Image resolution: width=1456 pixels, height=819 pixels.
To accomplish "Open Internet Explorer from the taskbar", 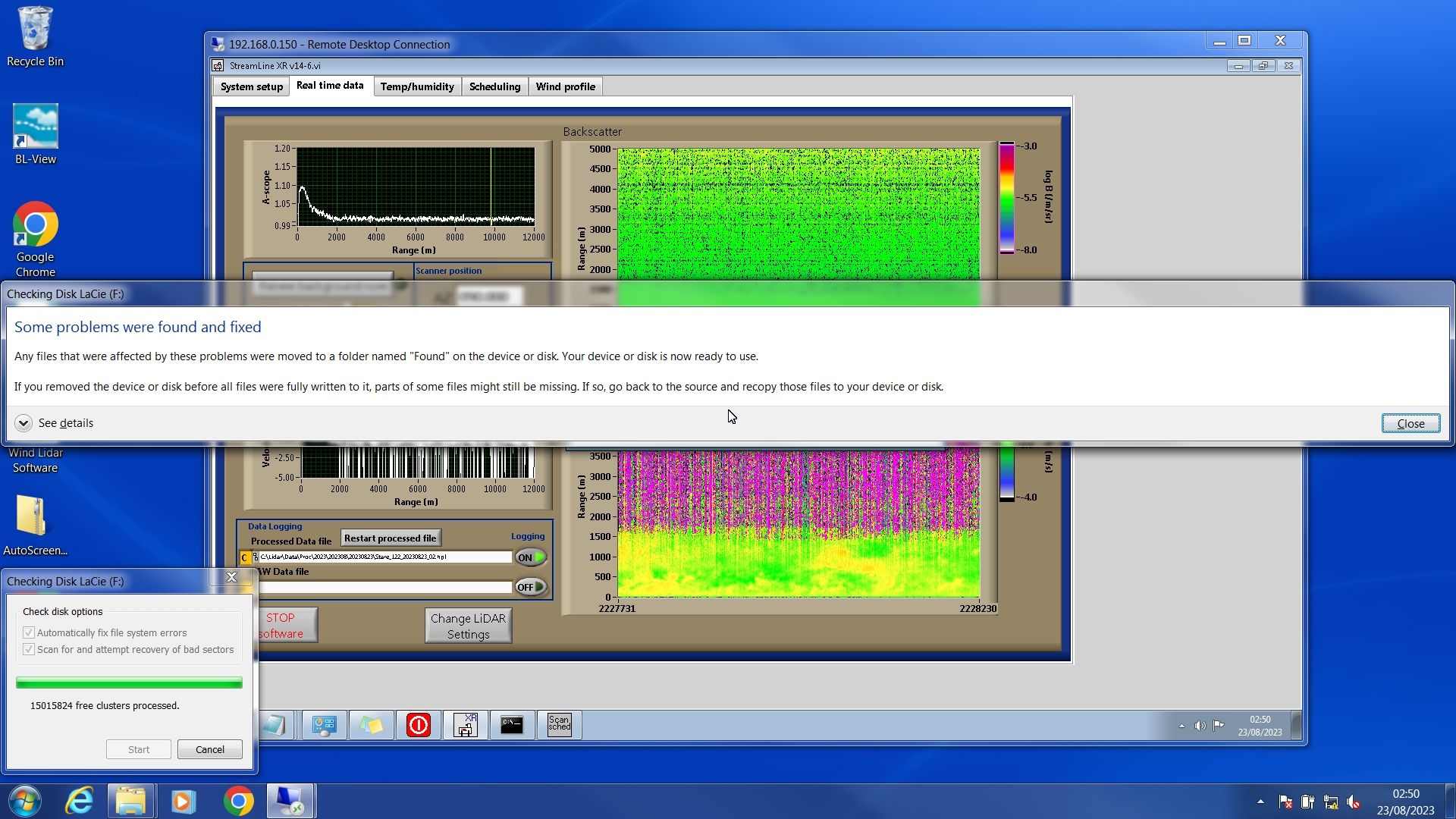I will [x=79, y=801].
